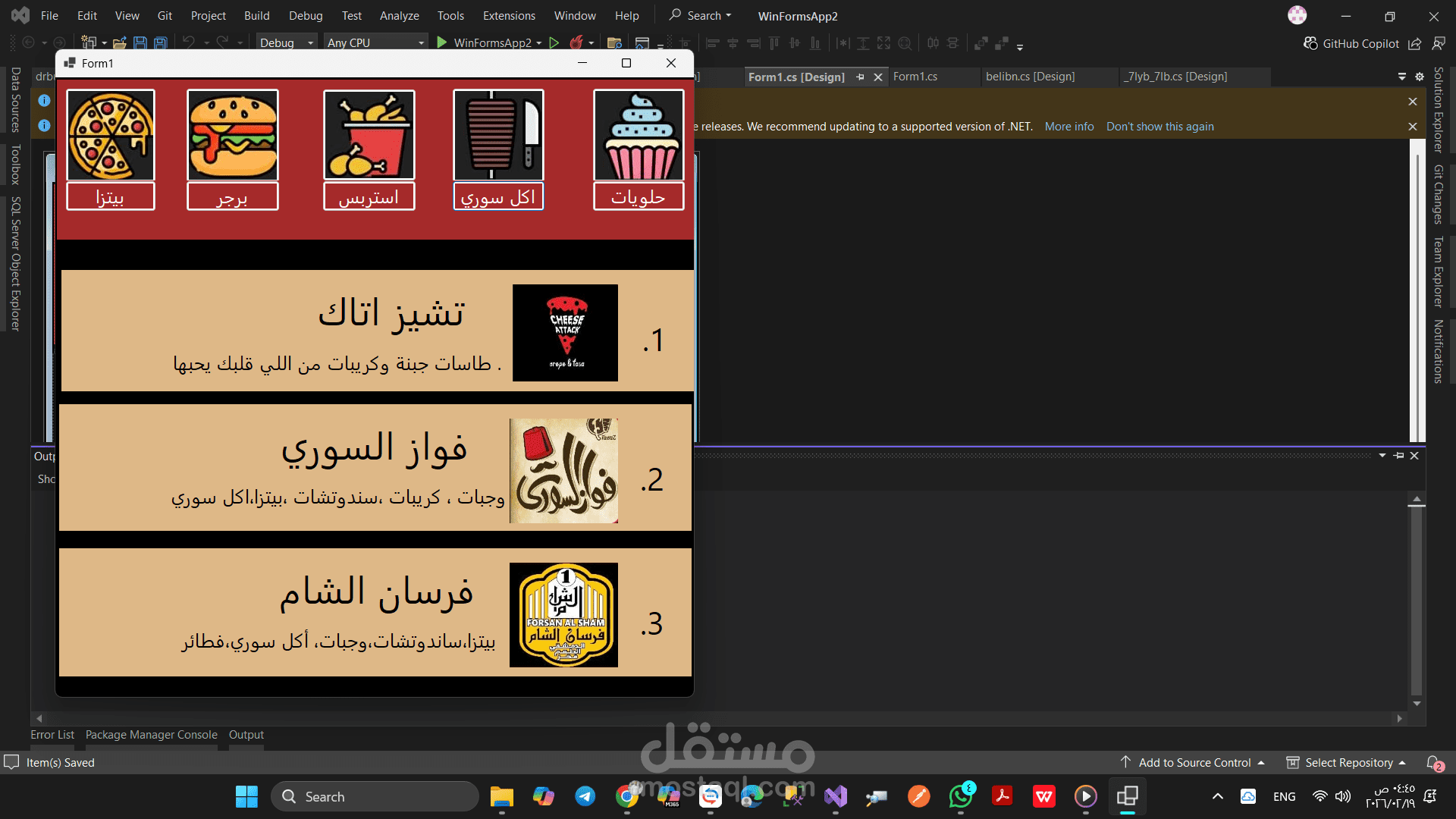Click the "Don't show this again" link
This screenshot has height=819, width=1456.
[1159, 127]
